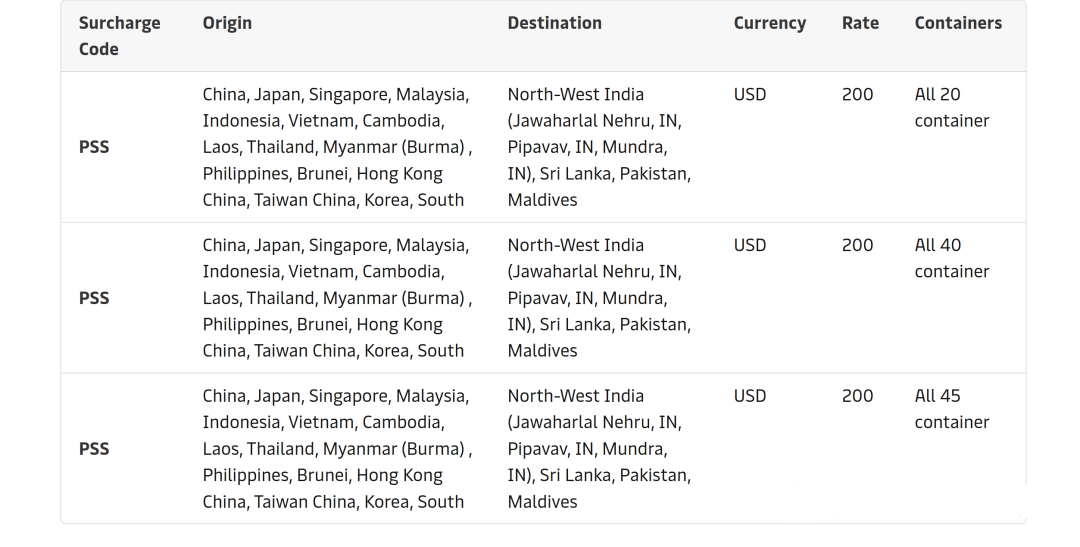Click the Currency column header
The image size is (1080, 547).
(769, 23)
